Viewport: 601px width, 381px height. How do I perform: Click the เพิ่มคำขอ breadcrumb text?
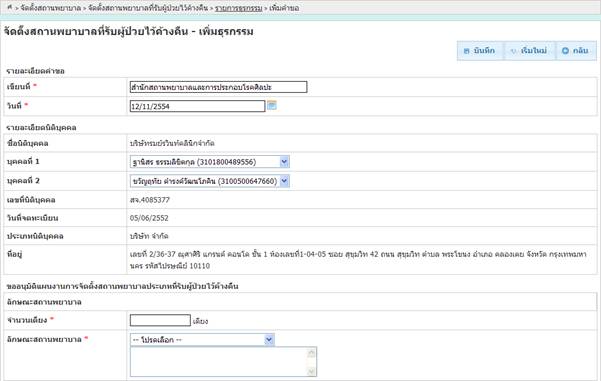click(284, 8)
